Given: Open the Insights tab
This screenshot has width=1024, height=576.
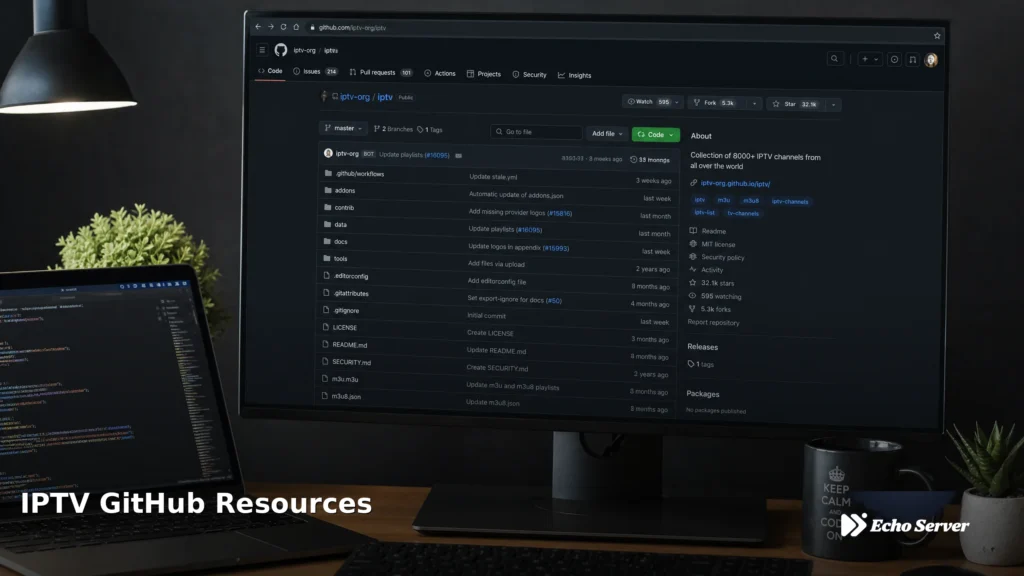Looking at the screenshot, I should point(575,75).
